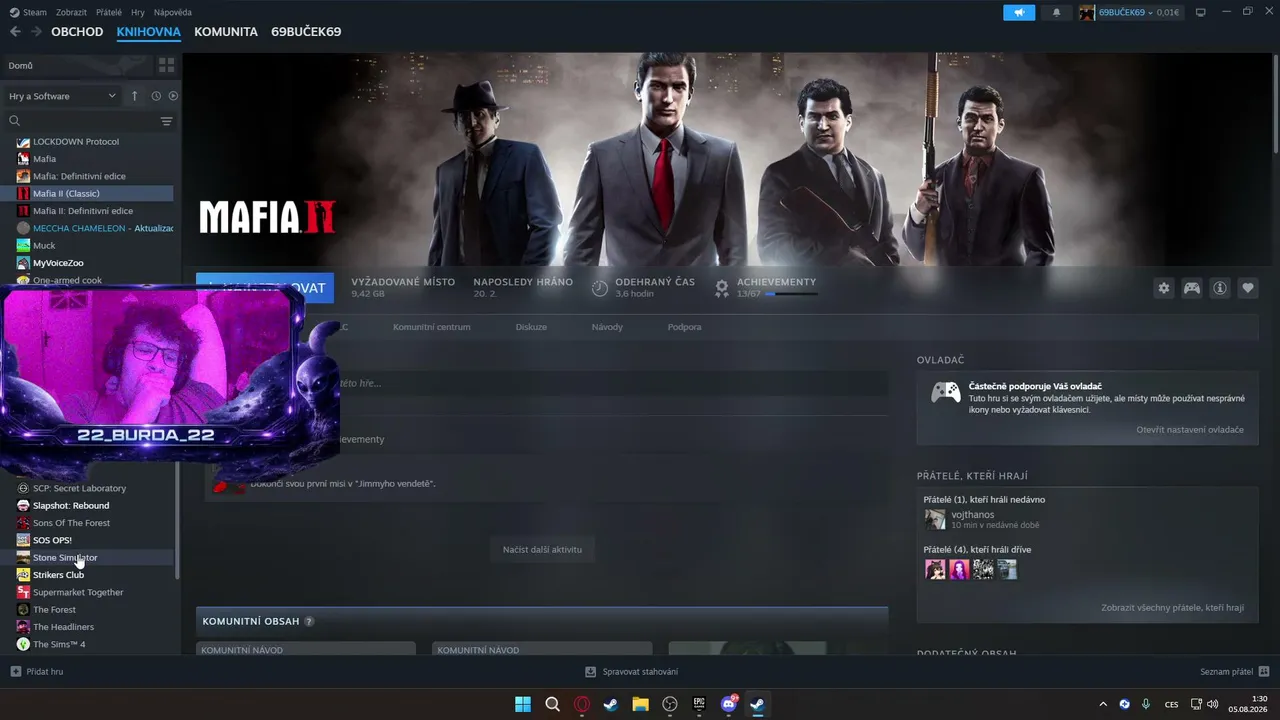Screen dimensions: 1280x720
Task: Open the Hry a Software filter dropdown
Action: tap(62, 96)
